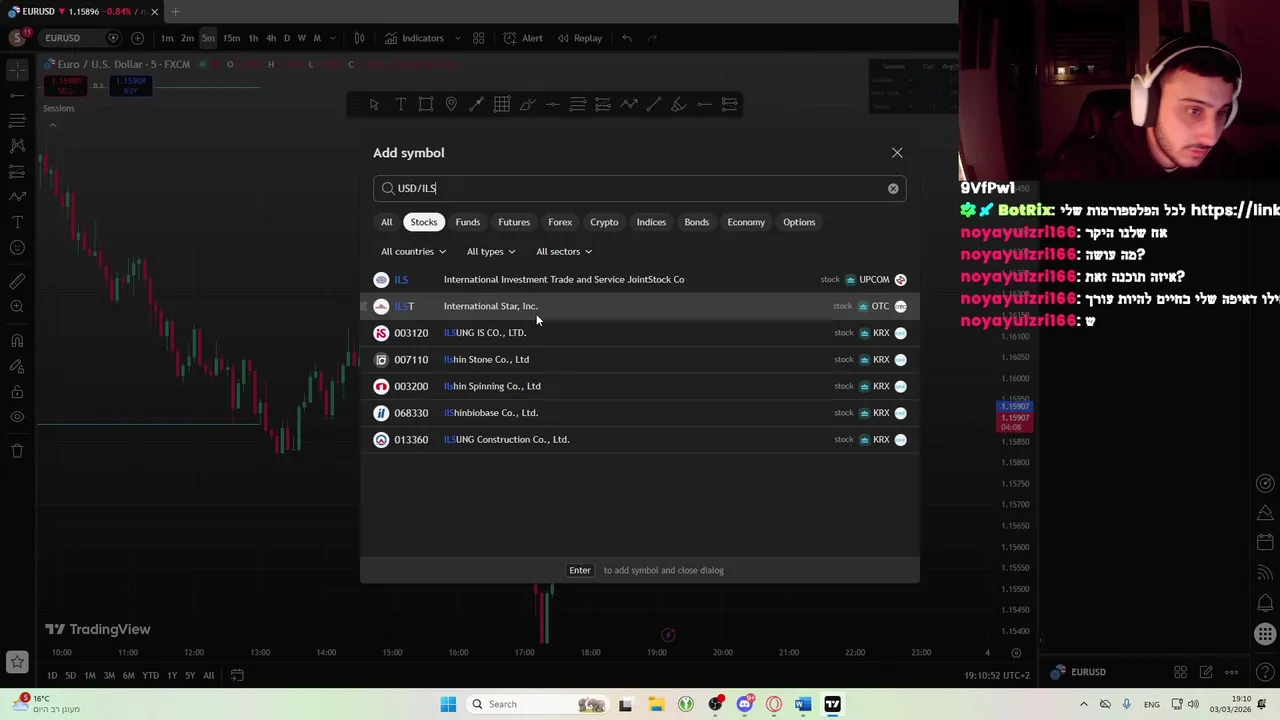Open the Crypto category tab
1280x720 pixels.
(x=604, y=222)
